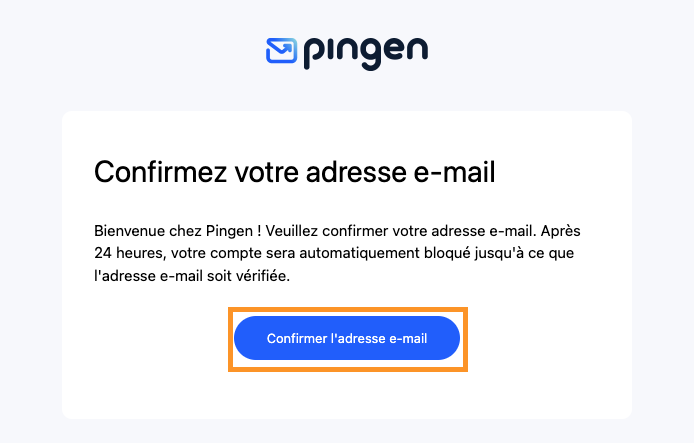
Task: Click the "pingen" wordmark text
Action: coord(365,50)
